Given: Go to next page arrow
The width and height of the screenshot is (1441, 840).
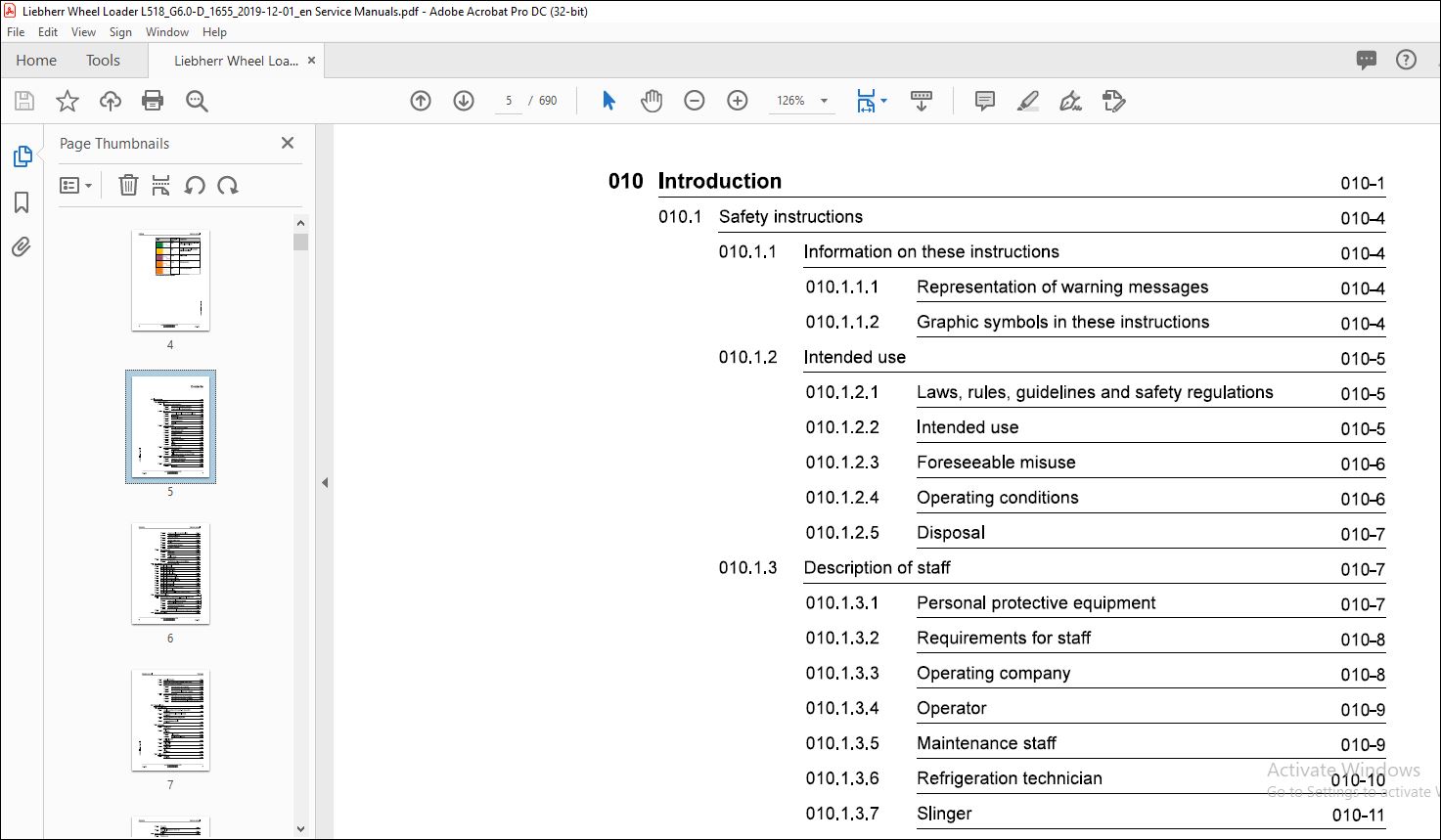Looking at the screenshot, I should (464, 101).
